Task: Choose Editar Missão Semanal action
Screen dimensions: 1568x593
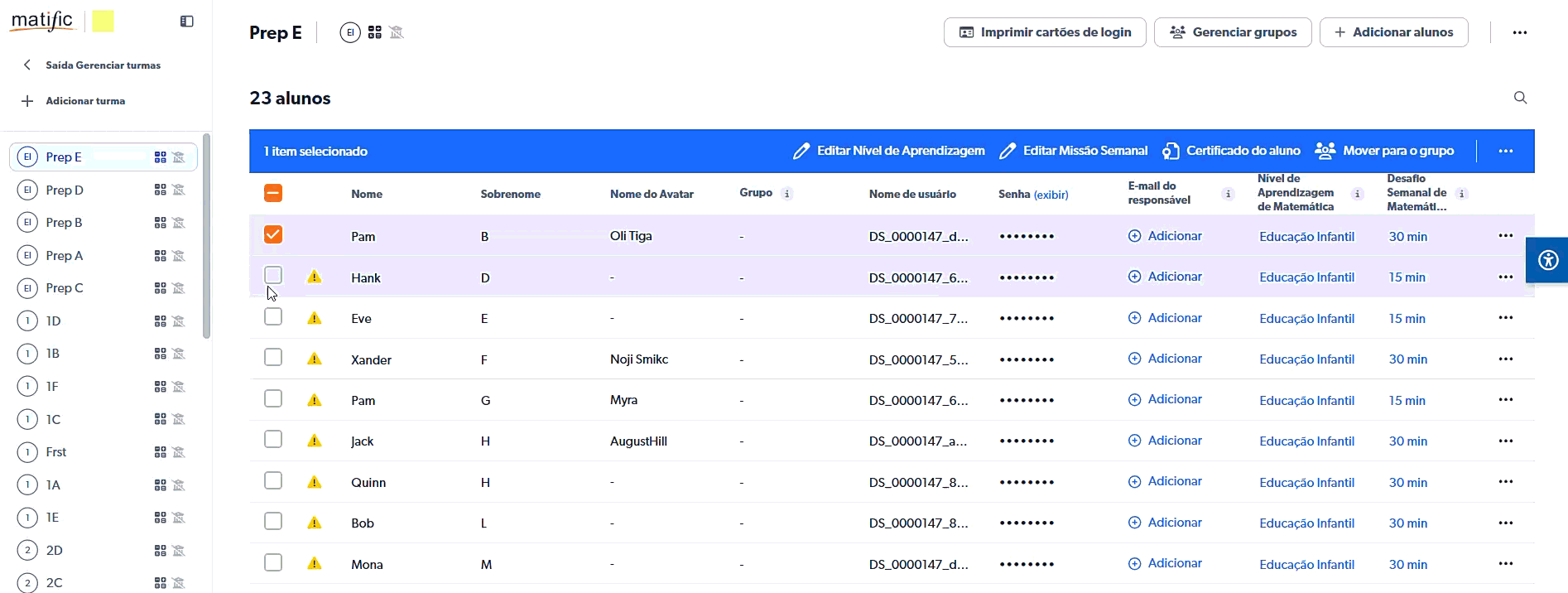Action: tap(1074, 151)
